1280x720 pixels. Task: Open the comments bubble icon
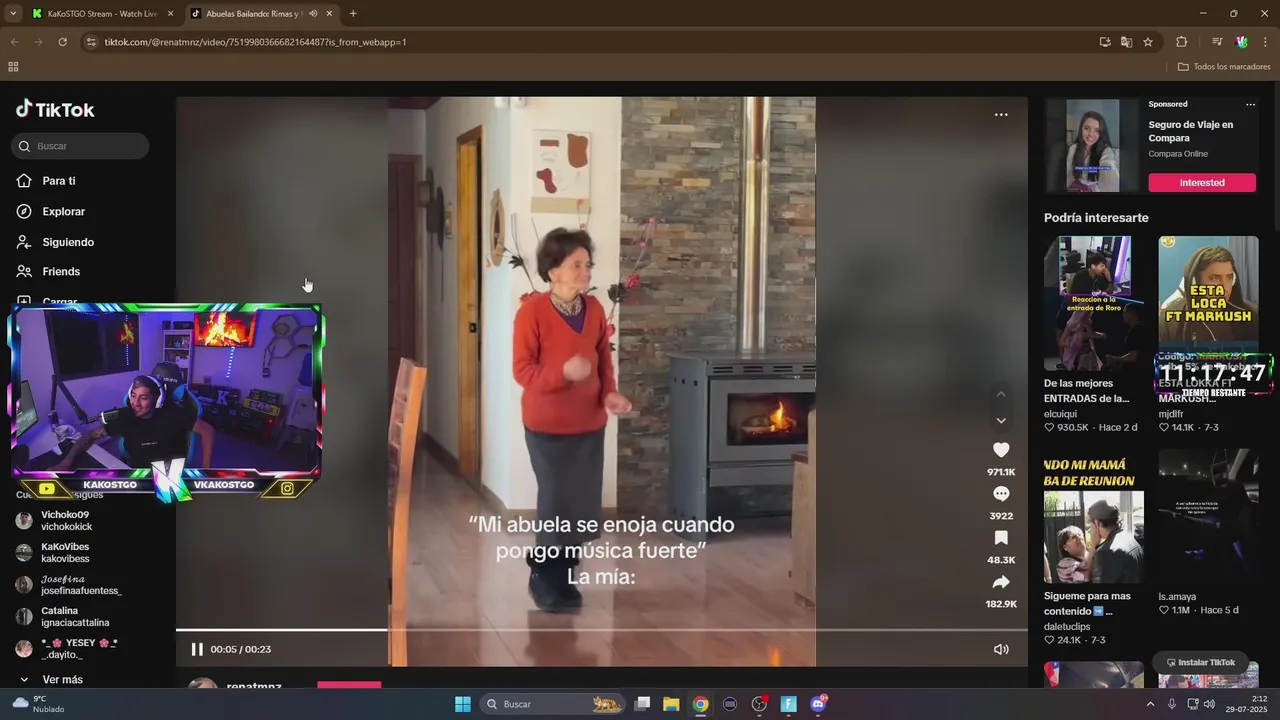[x=1001, y=494]
